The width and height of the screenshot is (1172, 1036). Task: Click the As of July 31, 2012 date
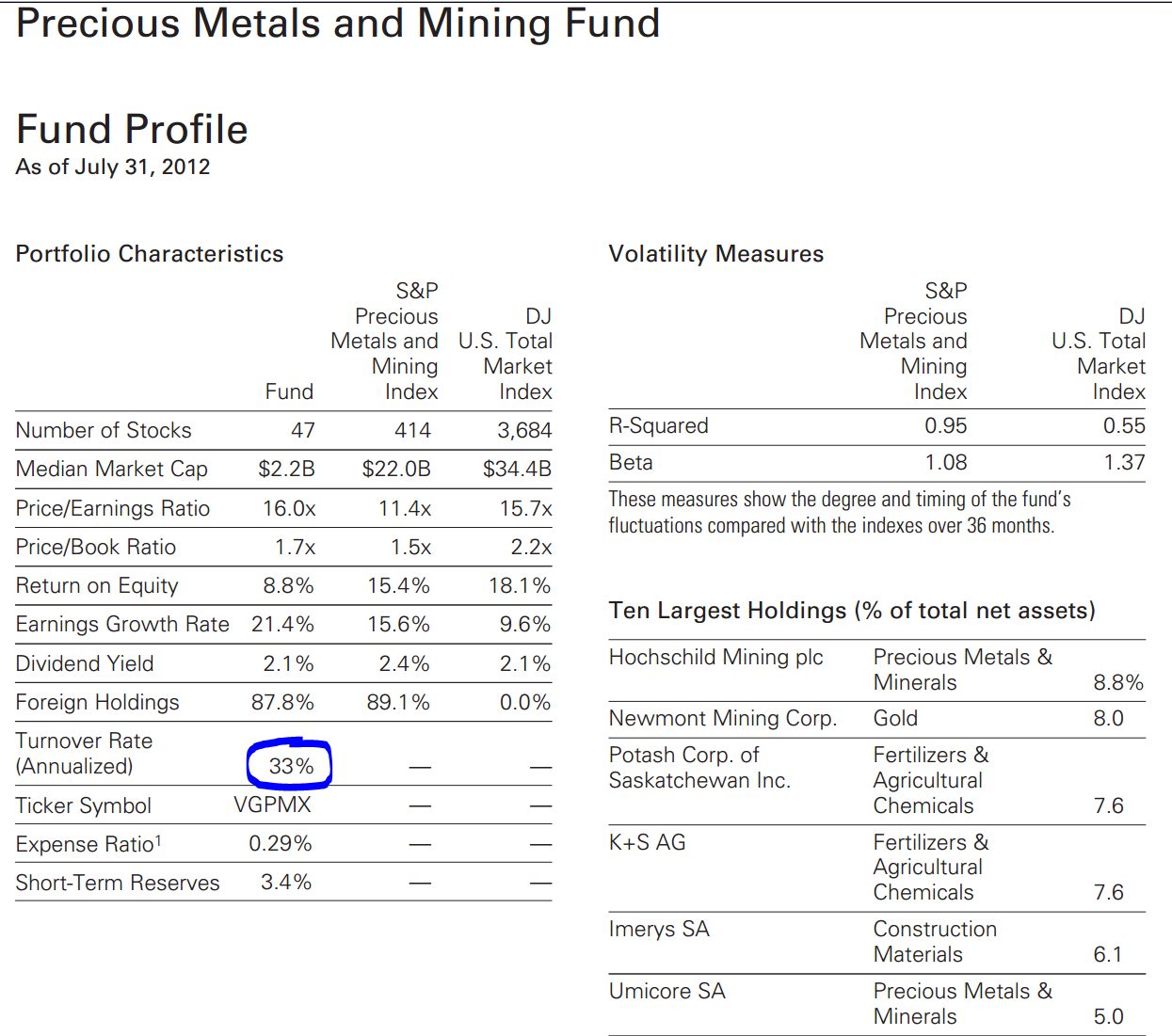113,167
